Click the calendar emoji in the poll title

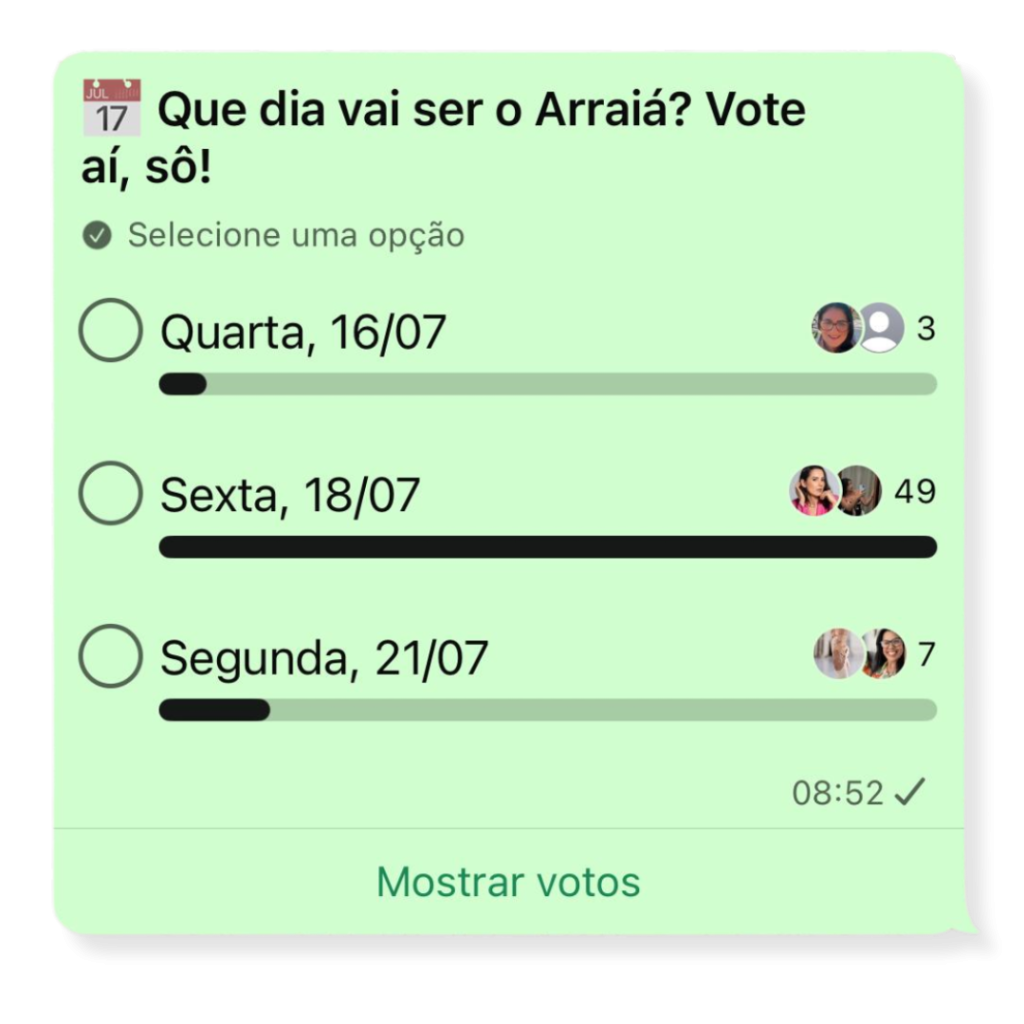click(x=112, y=107)
